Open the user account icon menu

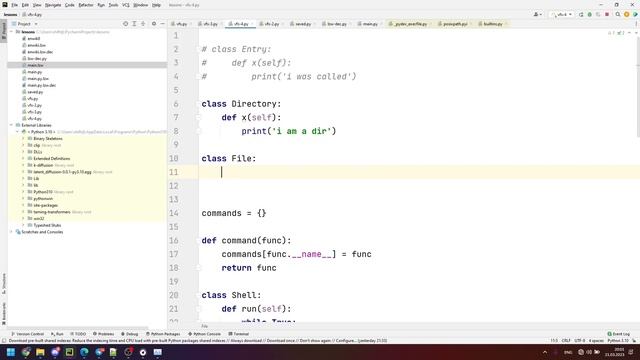click(538, 14)
